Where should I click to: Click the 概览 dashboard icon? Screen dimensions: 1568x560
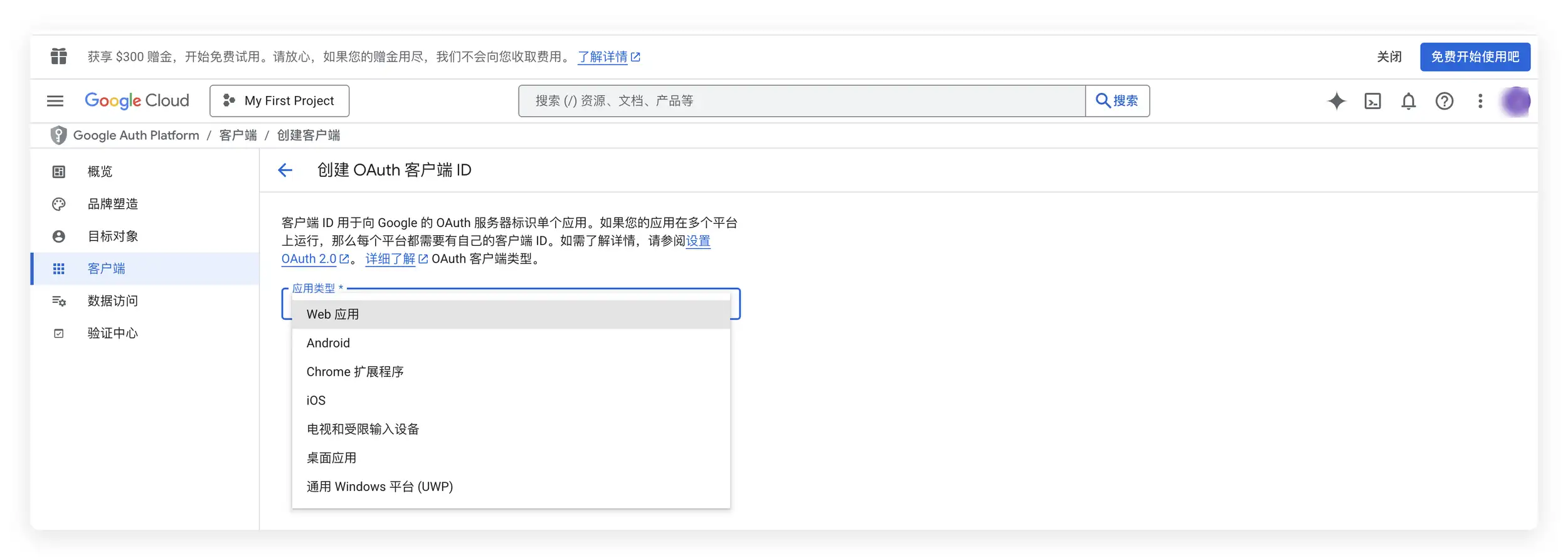59,172
